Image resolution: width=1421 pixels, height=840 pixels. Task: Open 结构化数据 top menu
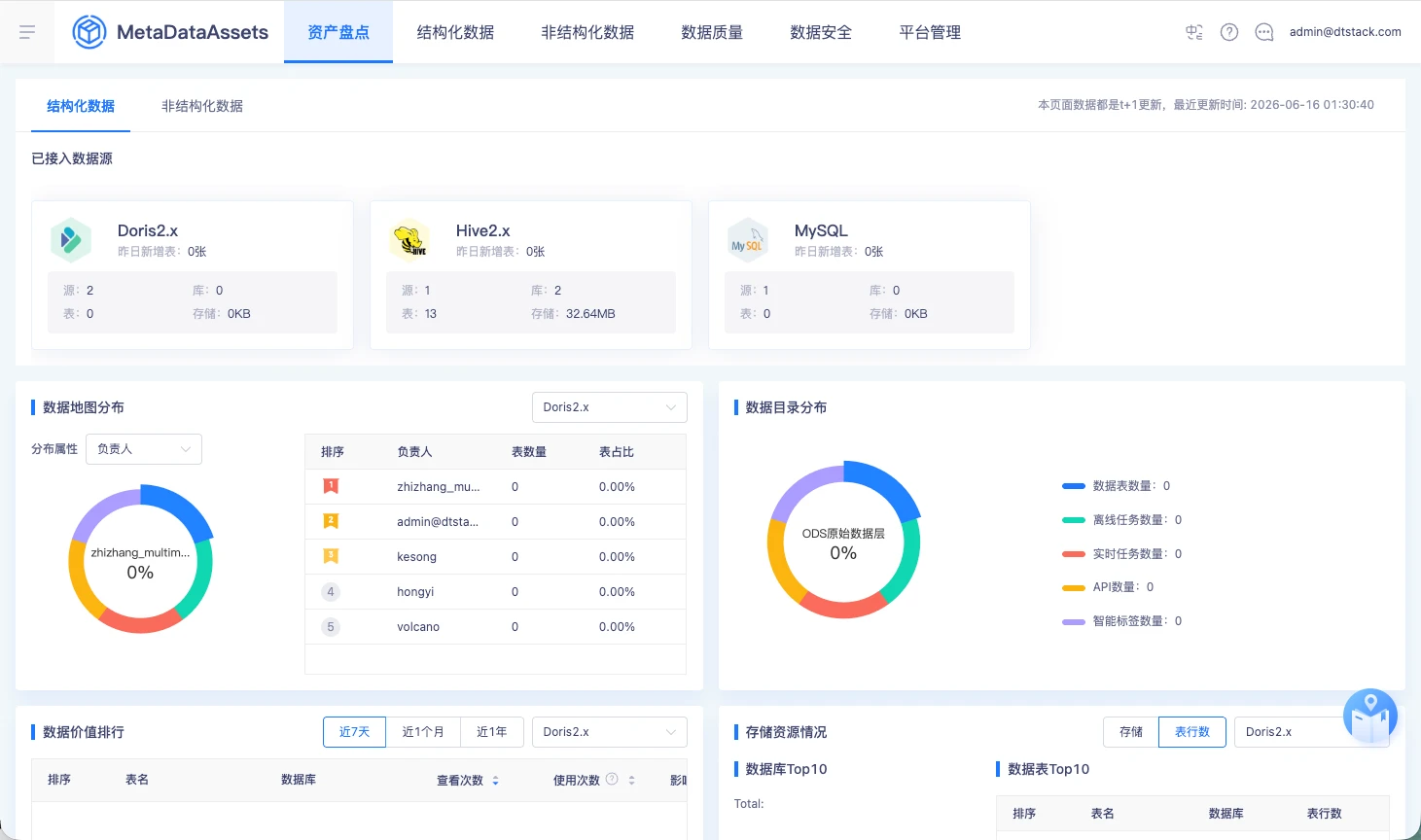tap(455, 32)
